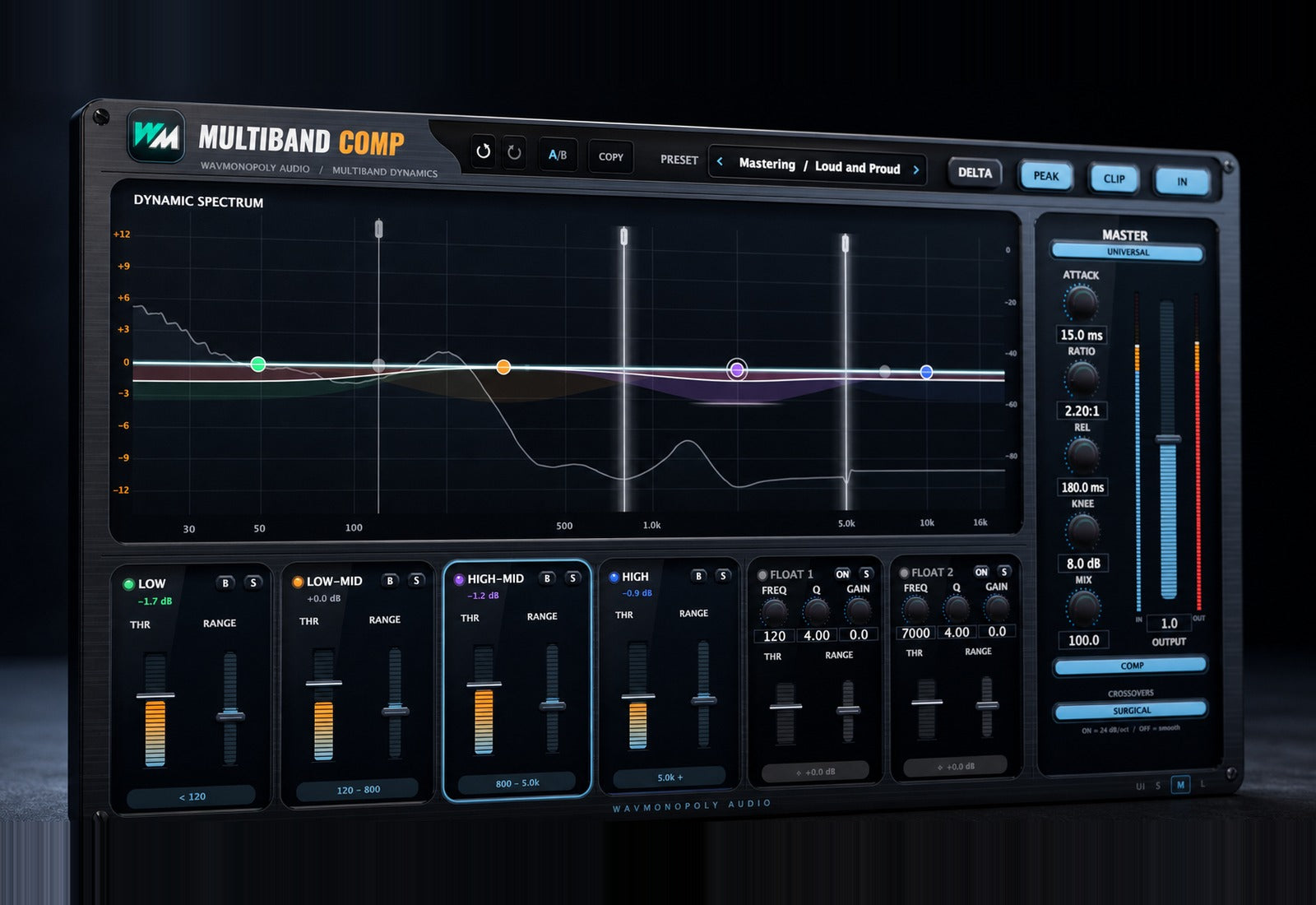1316x905 pixels.
Task: Click the A/B compare button
Action: 558,155
